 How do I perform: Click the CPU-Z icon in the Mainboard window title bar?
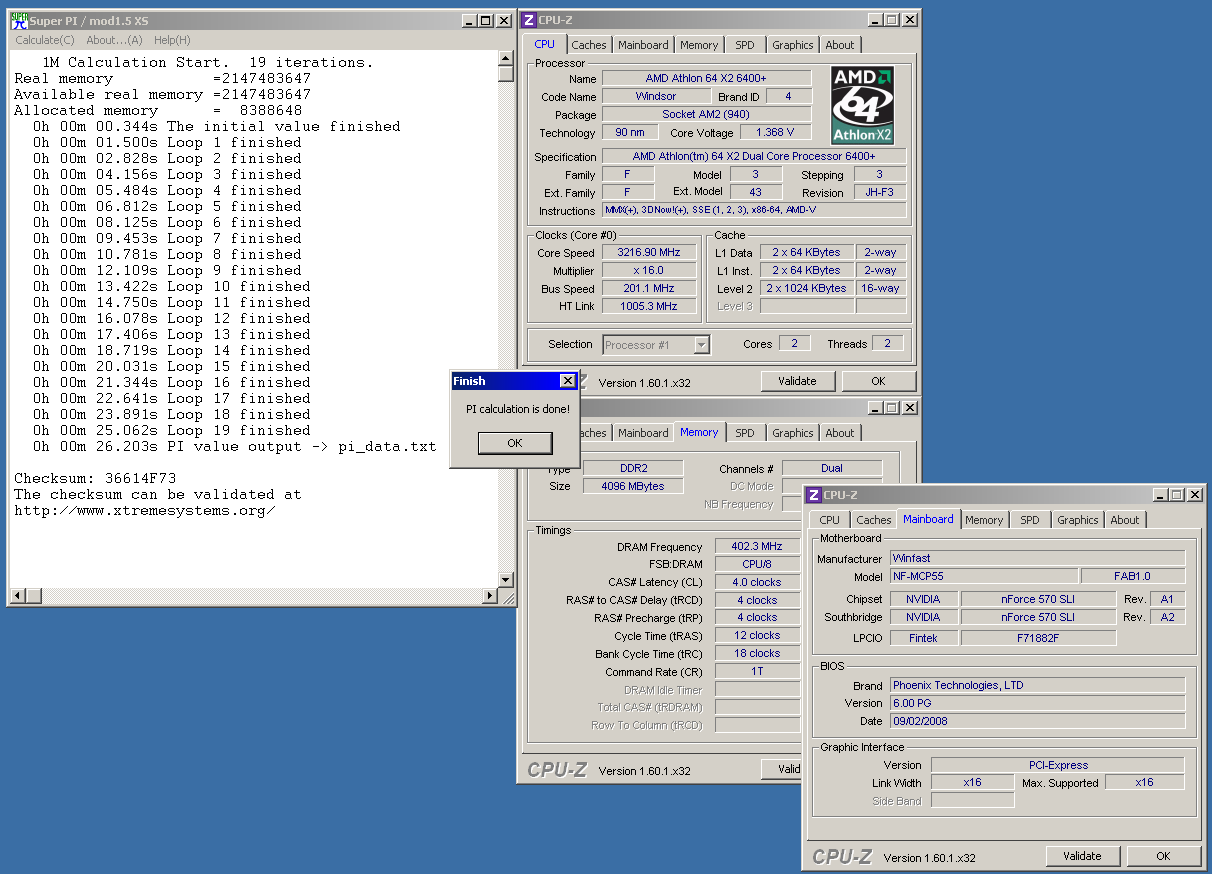[x=814, y=495]
